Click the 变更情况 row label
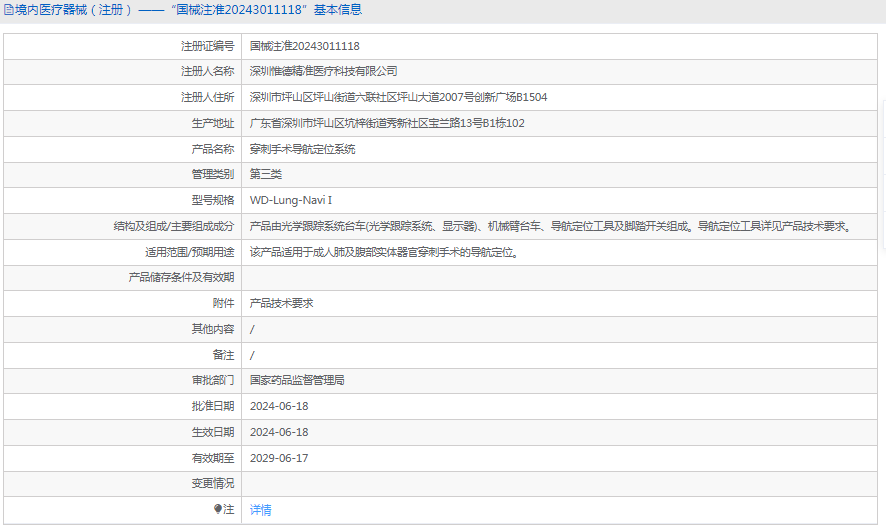Viewport: 886px width, 530px height. 212,484
